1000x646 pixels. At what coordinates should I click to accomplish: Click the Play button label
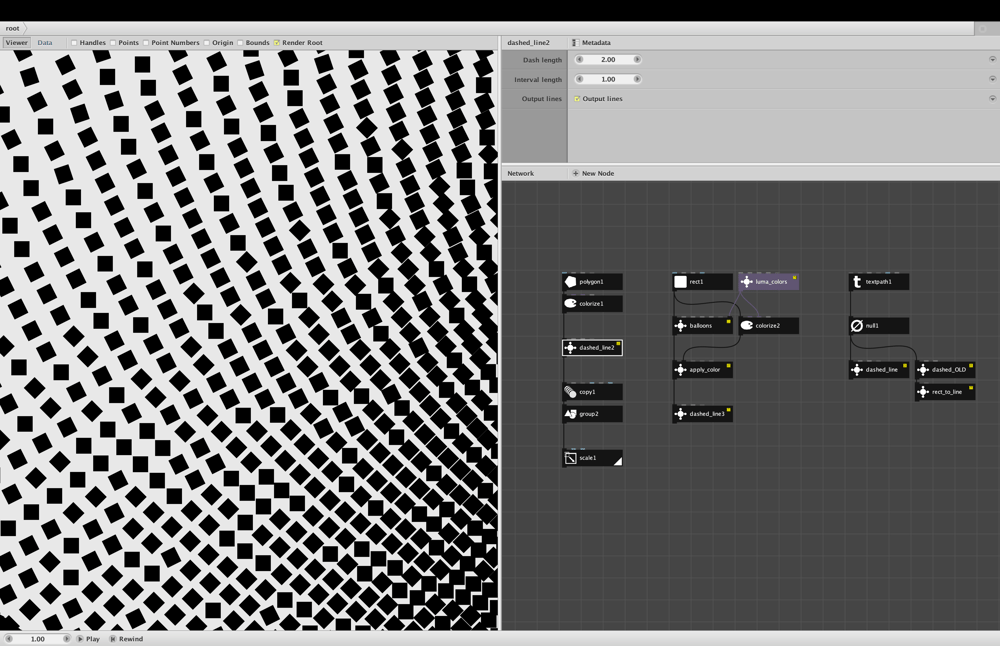[x=92, y=639]
